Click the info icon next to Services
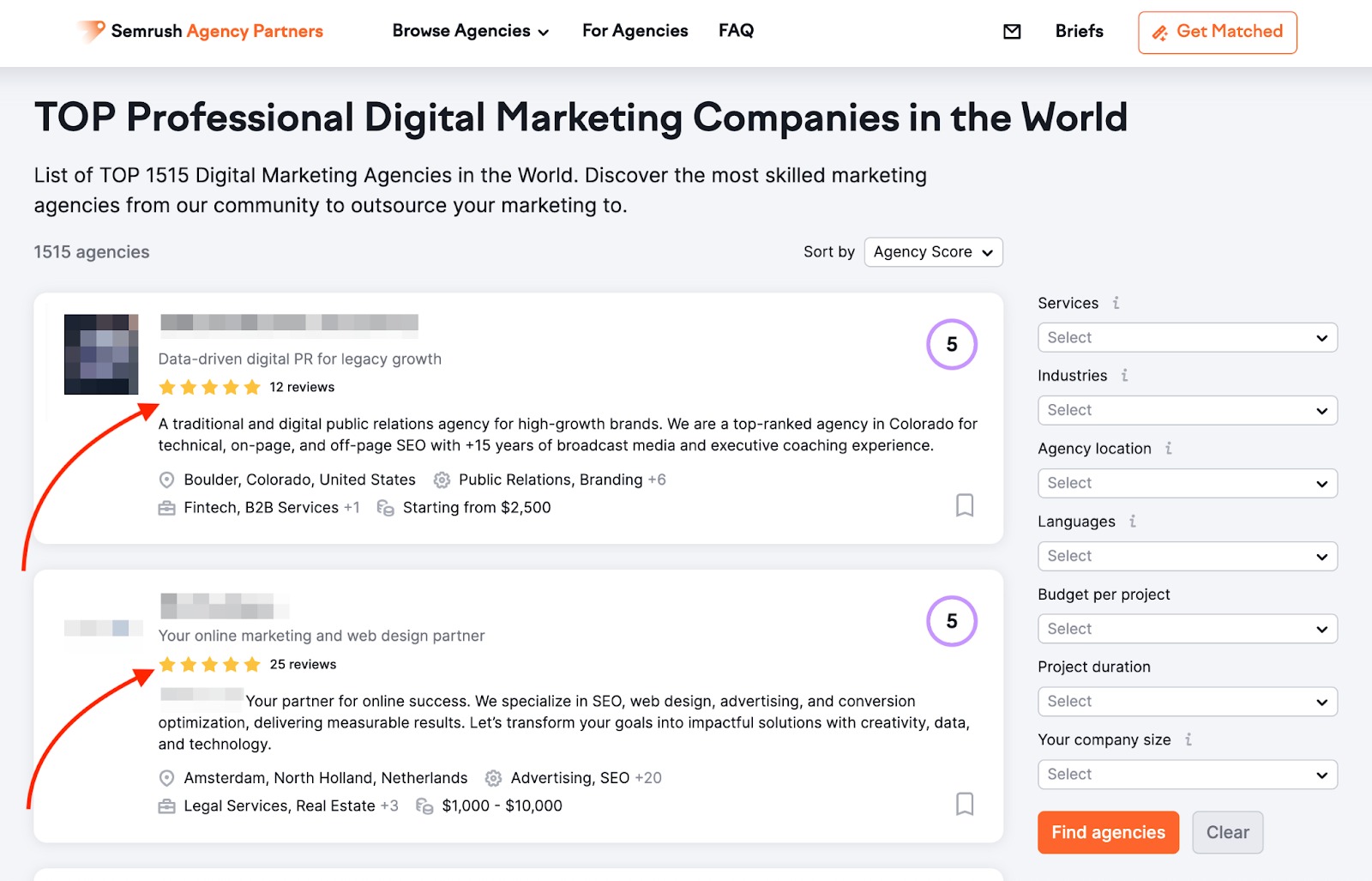Viewport: 1372px width, 881px height. (x=1115, y=303)
